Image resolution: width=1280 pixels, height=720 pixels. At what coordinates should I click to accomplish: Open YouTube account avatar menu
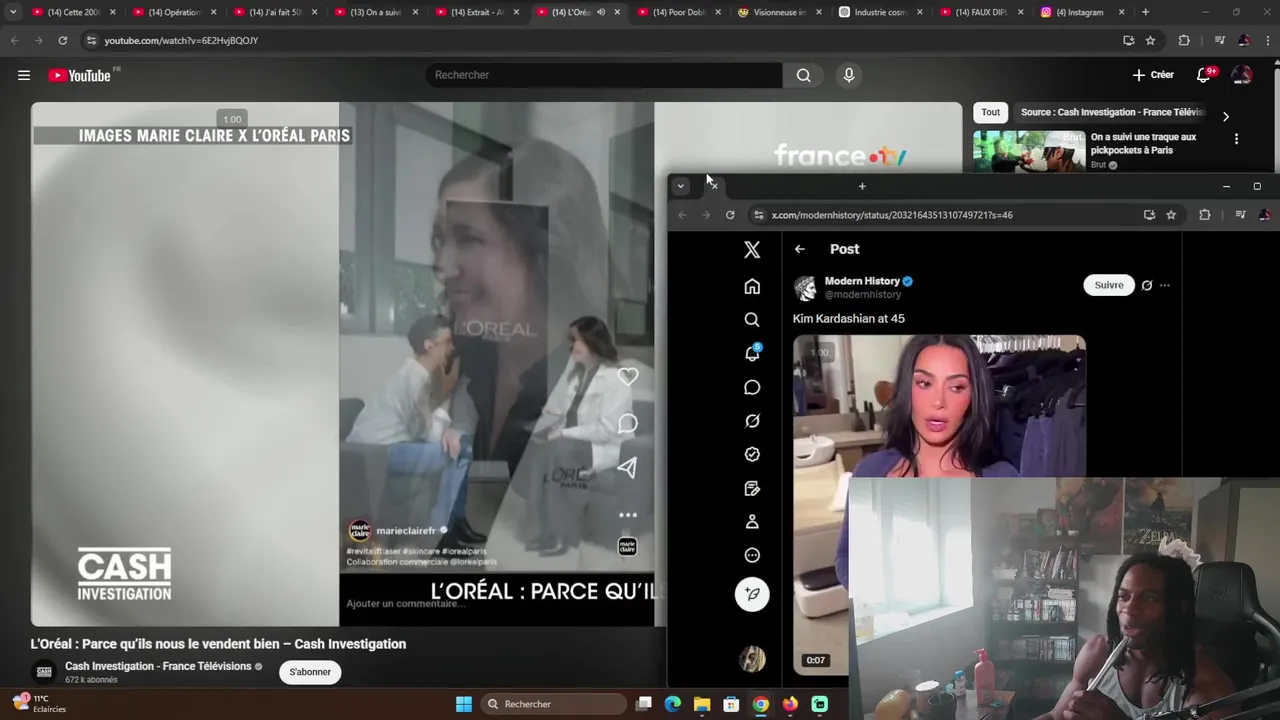(1242, 75)
